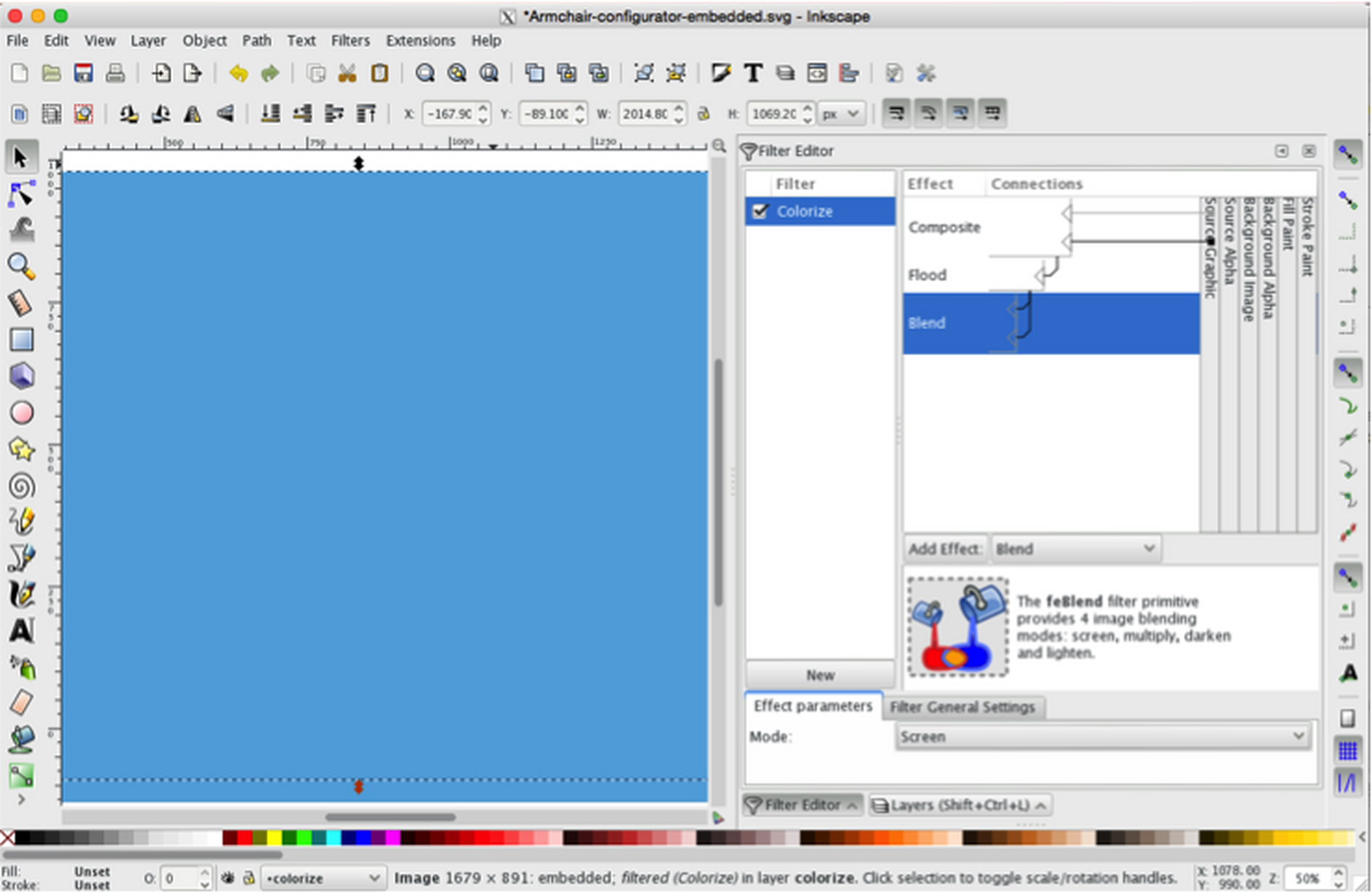Viewport: 1372px width, 893px height.
Task: Toggle scale stroke width option
Action: pos(897,113)
